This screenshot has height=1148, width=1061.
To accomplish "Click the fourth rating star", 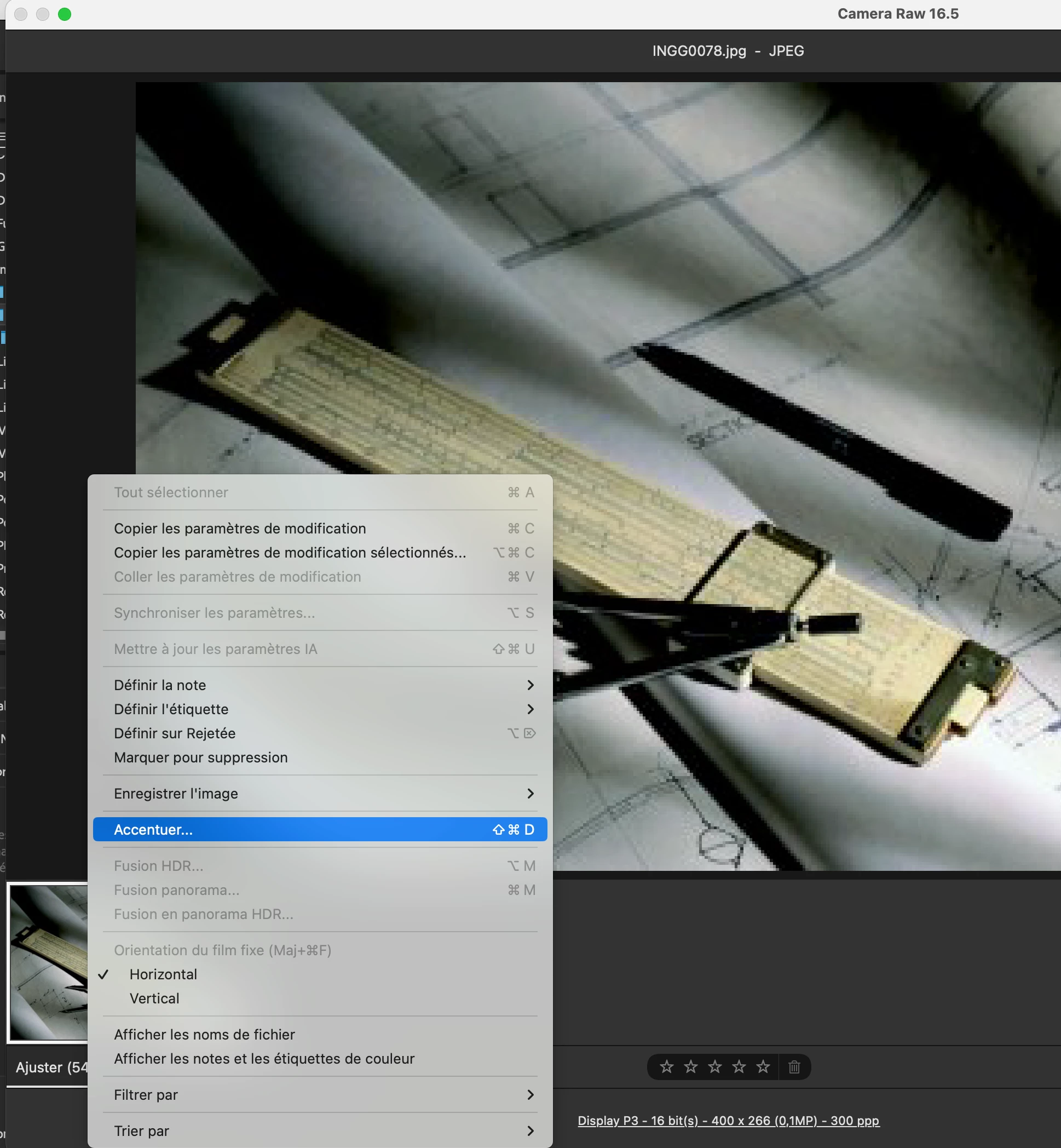I will tap(739, 1066).
